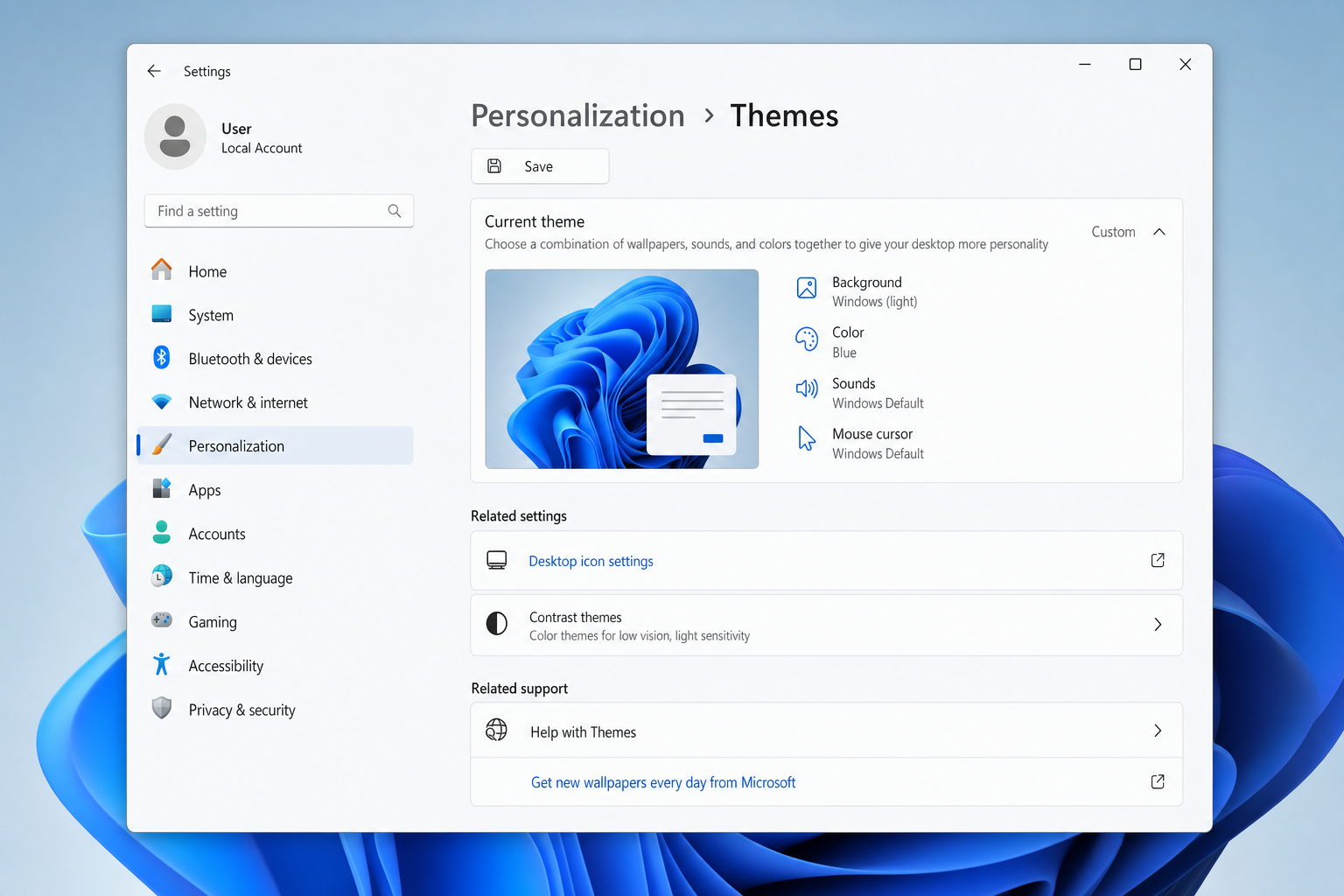The width and height of the screenshot is (1344, 896).
Task: Open Sounds Windows Default option
Action: click(859, 393)
